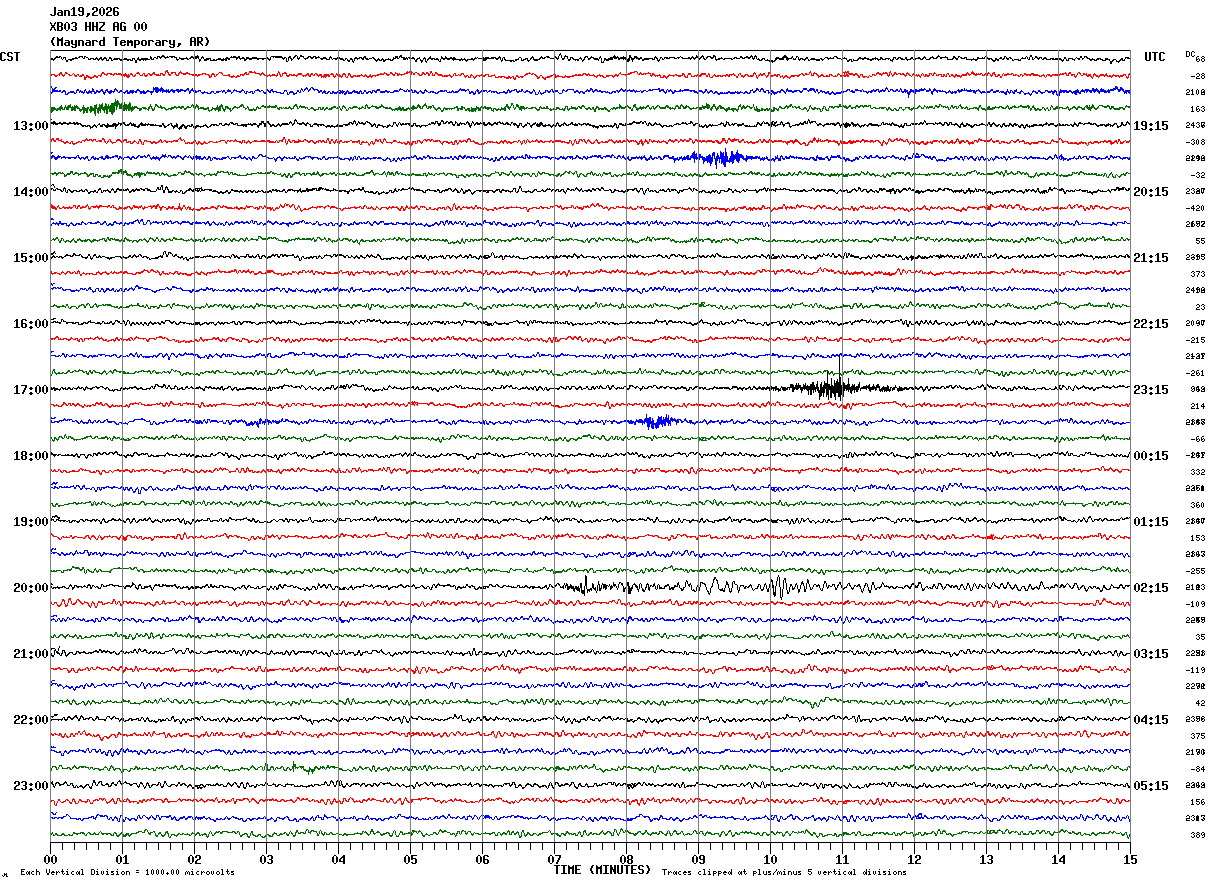Select the 22:00 CST time label
Image resolution: width=1210 pixels, height=886 pixels.
[x=30, y=720]
